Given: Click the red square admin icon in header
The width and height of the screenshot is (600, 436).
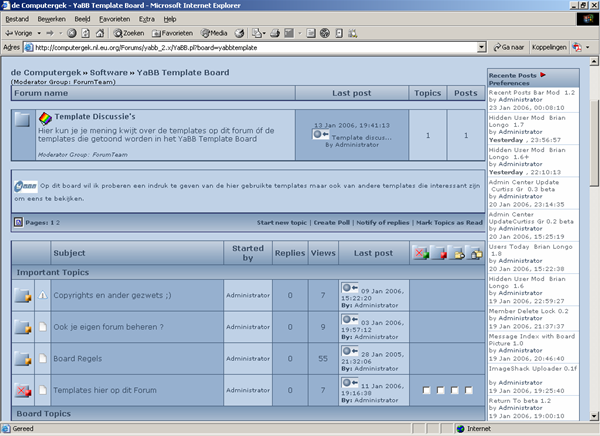Looking at the screenshot, I should pyautogui.click(x=439, y=254).
